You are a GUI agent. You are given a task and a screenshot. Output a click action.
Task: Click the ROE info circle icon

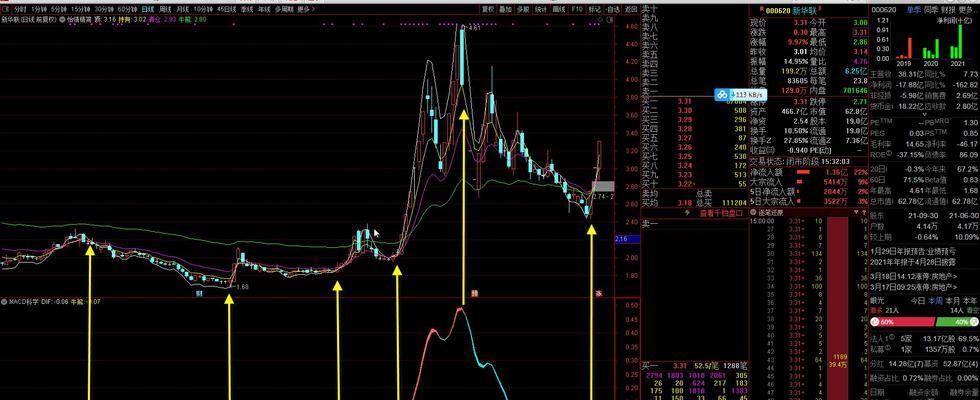click(x=889, y=153)
